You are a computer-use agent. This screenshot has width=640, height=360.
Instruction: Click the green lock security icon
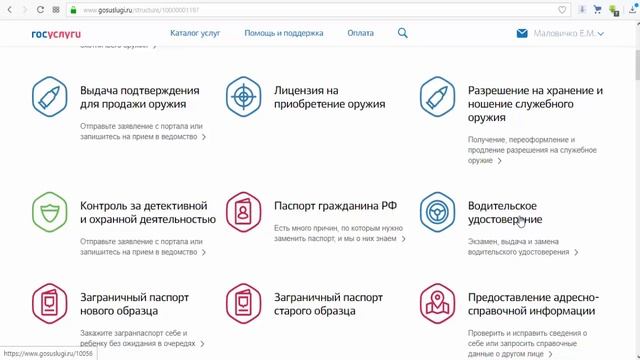[73, 10]
